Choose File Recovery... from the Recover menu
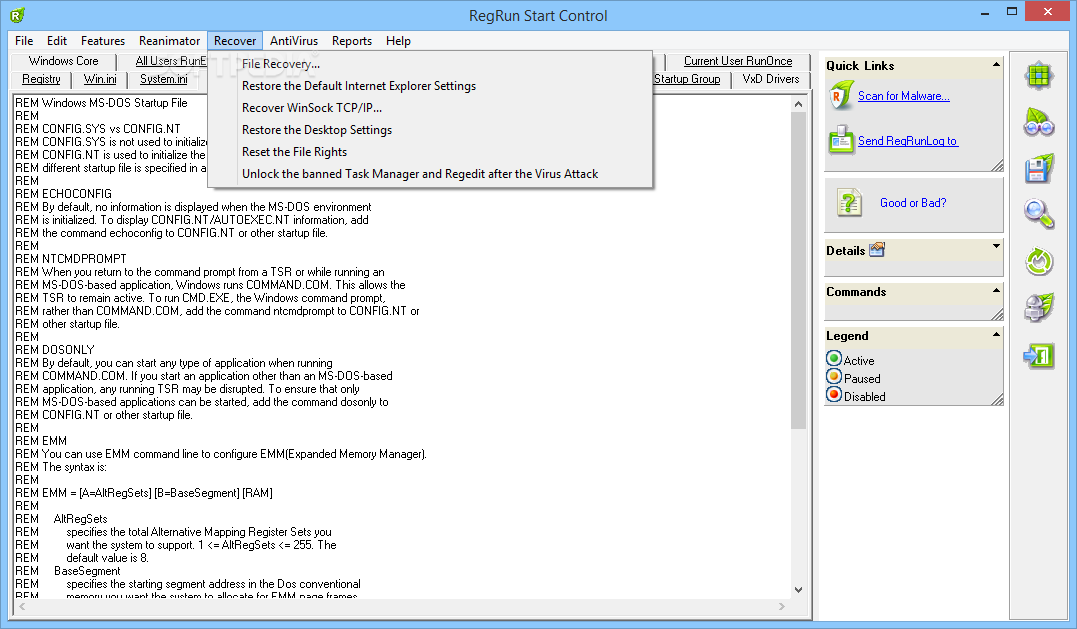This screenshot has height=629, width=1077. [430, 64]
